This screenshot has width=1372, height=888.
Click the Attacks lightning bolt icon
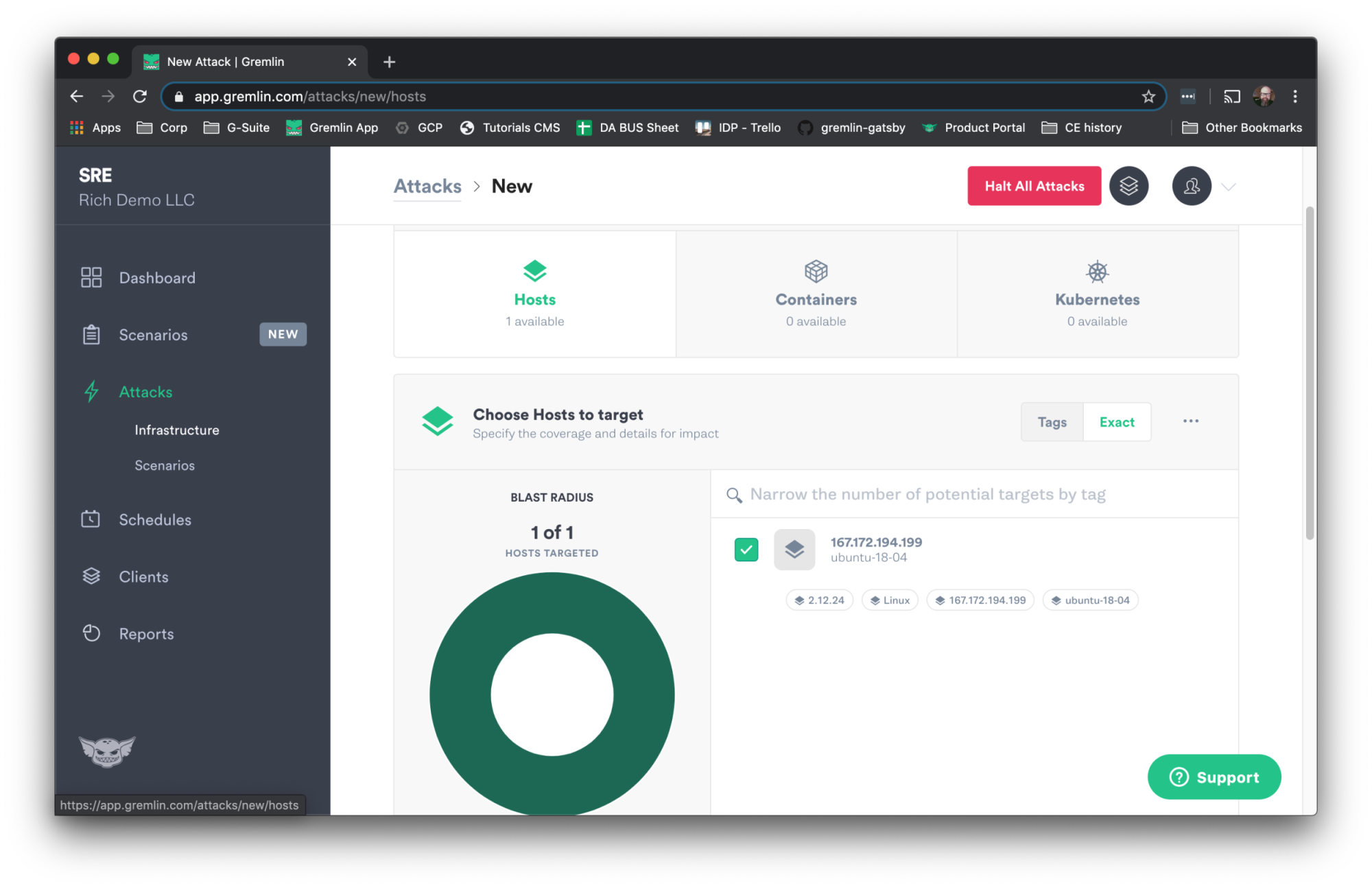pos(92,390)
